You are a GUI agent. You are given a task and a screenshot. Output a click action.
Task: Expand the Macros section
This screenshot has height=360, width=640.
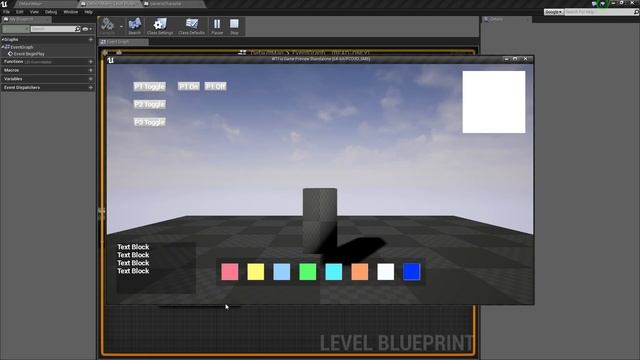[x=11, y=70]
